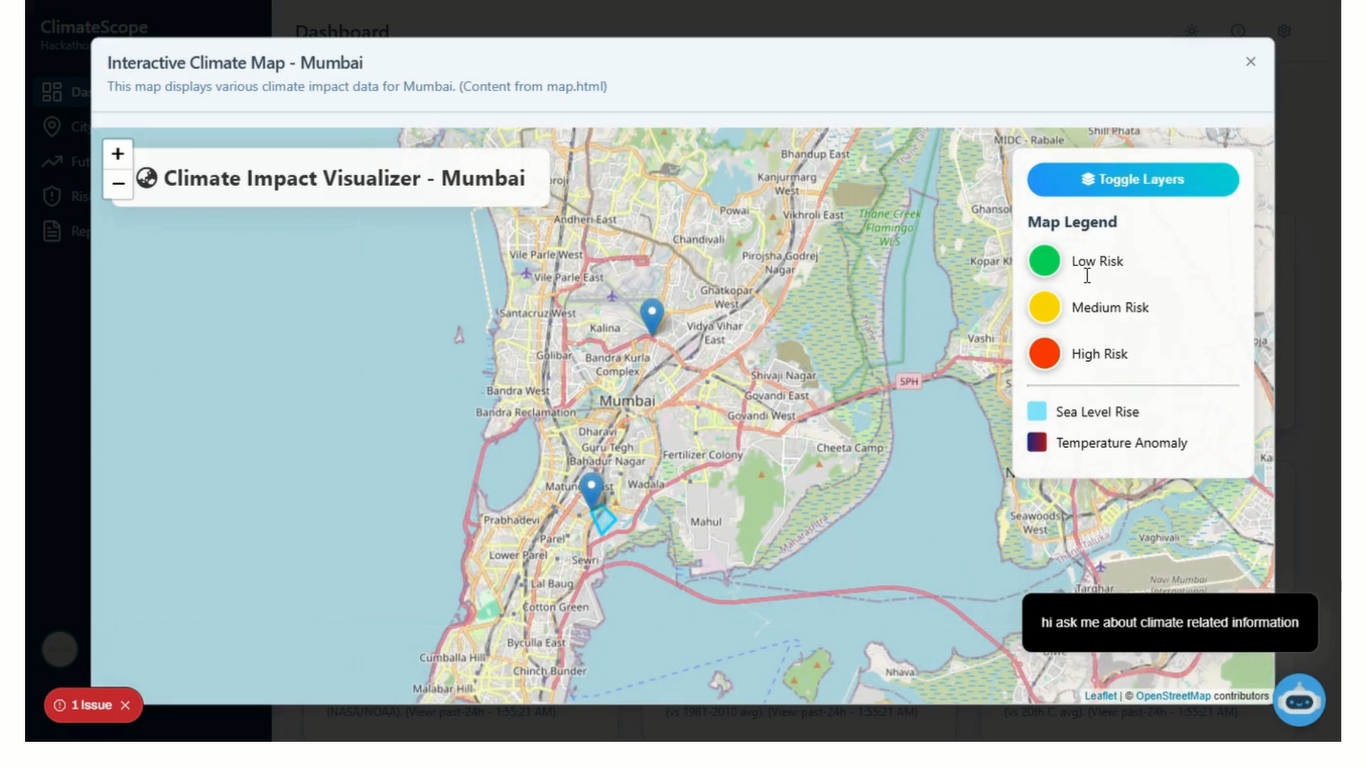1366x778 pixels.
Task: Click the document reports icon in the dimmed sidebar
Action: [x=52, y=231]
